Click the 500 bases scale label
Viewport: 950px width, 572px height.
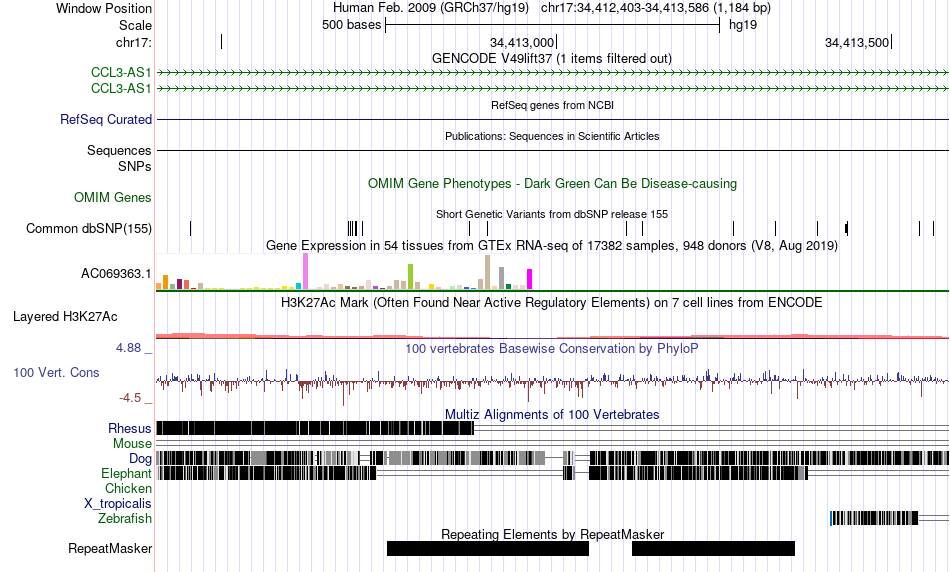click(351, 25)
